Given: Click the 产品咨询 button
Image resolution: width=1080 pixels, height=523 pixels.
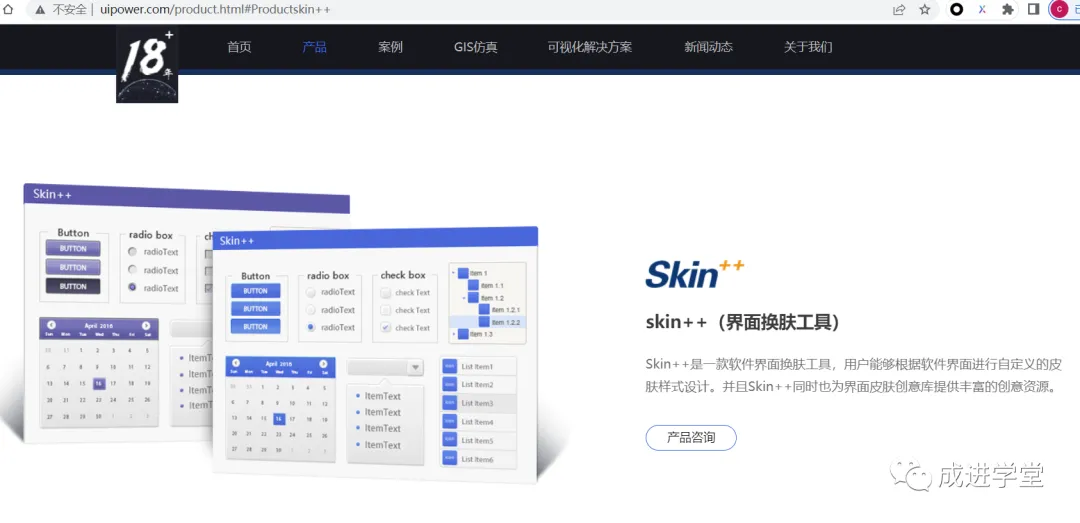Looking at the screenshot, I should tap(691, 438).
